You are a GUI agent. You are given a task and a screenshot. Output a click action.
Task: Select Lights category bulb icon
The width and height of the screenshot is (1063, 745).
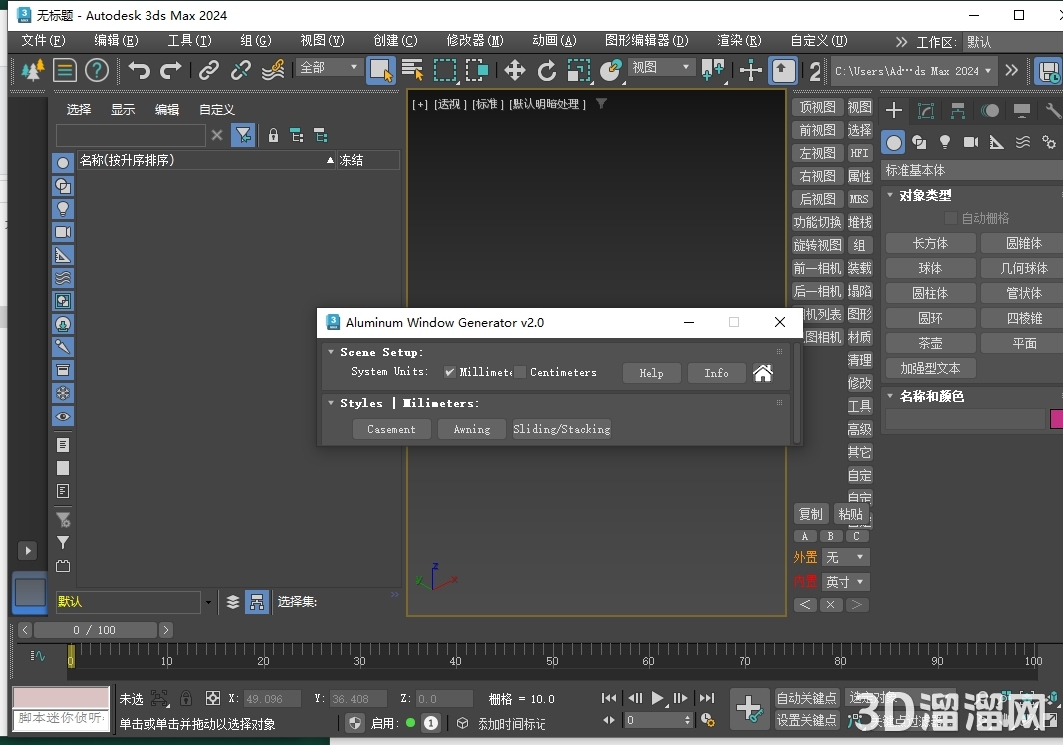[945, 142]
